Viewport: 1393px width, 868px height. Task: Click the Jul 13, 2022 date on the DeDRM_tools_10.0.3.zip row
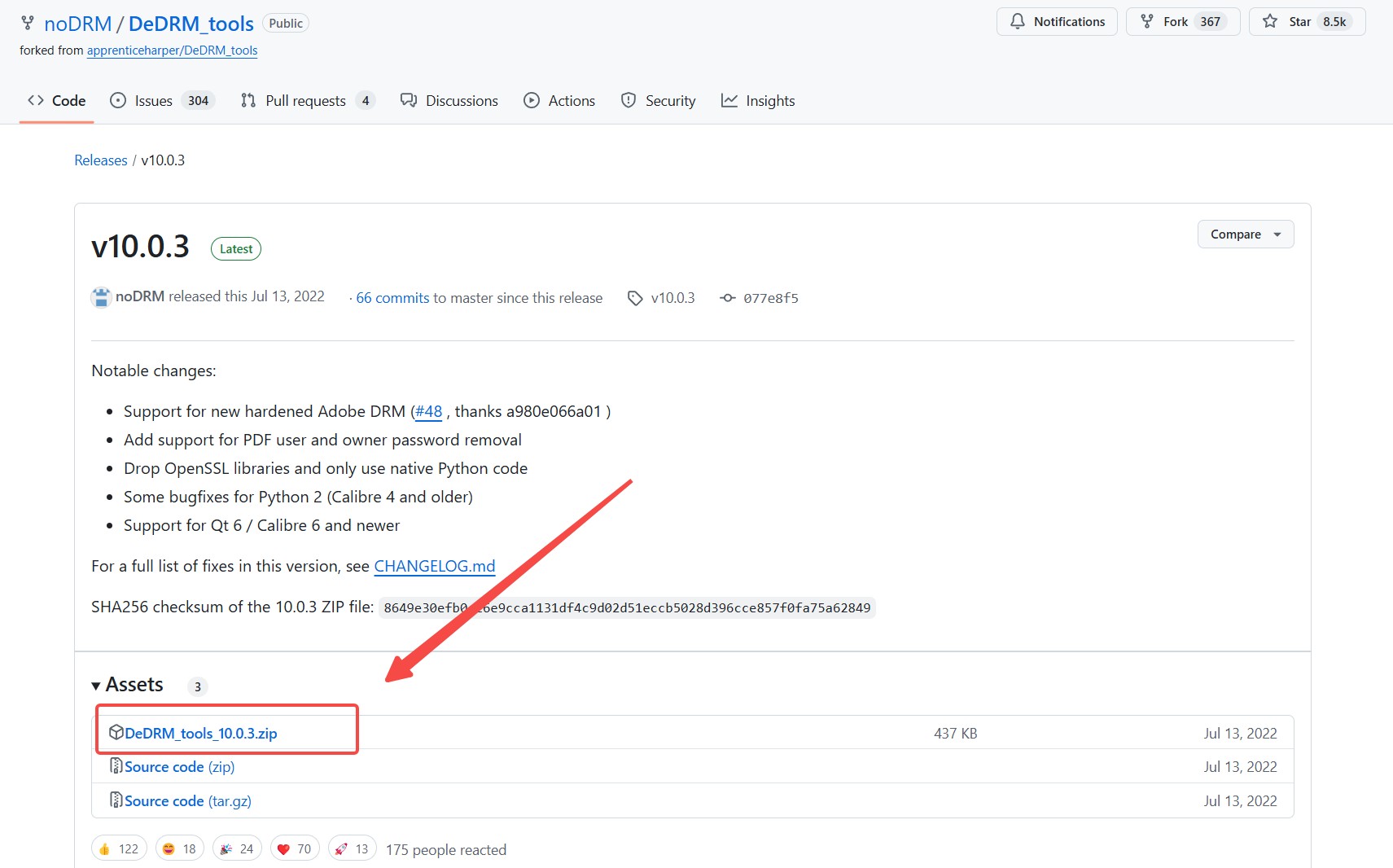pos(1241,734)
